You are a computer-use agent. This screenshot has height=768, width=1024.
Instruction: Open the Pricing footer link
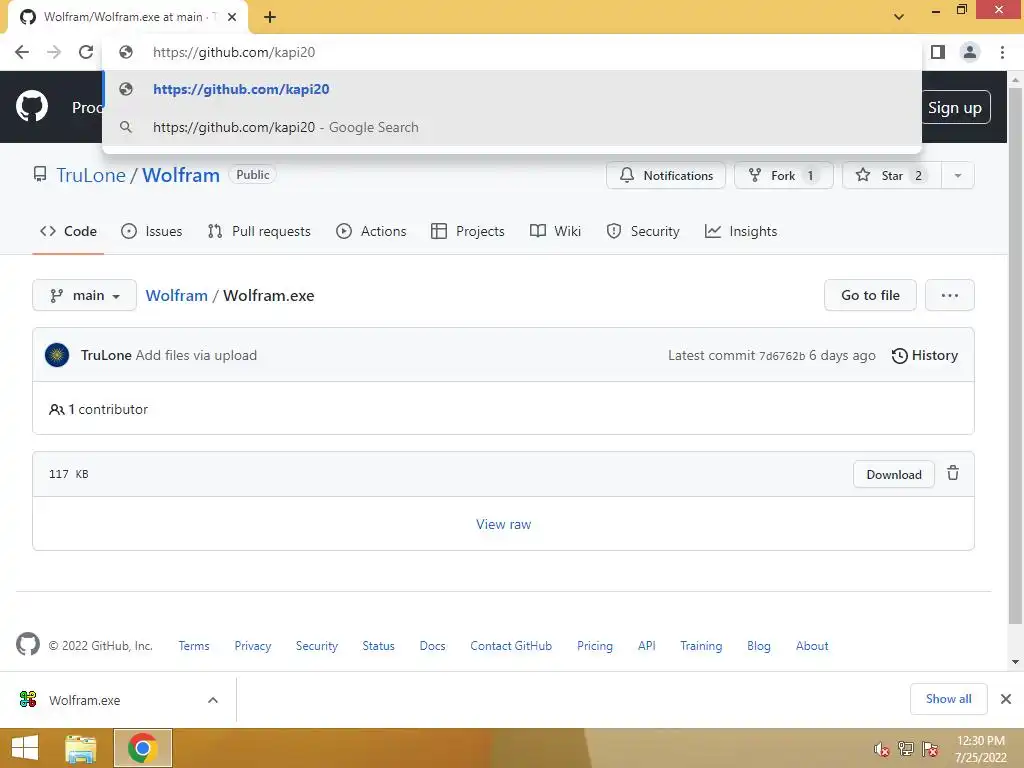point(595,646)
